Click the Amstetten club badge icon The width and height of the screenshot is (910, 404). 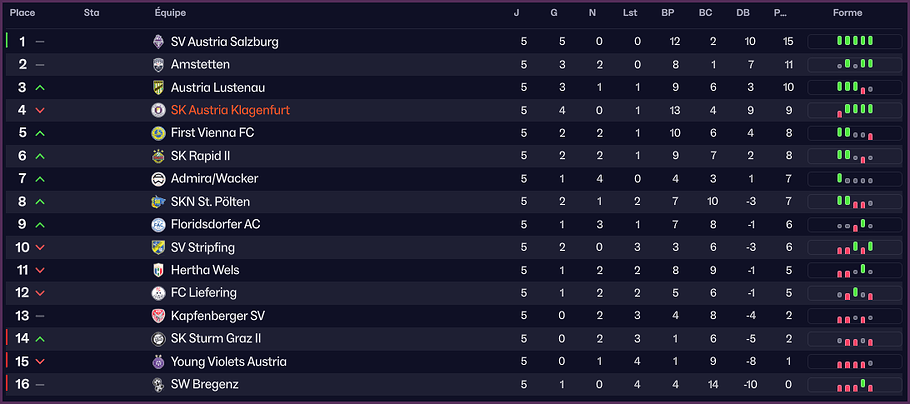tap(158, 65)
